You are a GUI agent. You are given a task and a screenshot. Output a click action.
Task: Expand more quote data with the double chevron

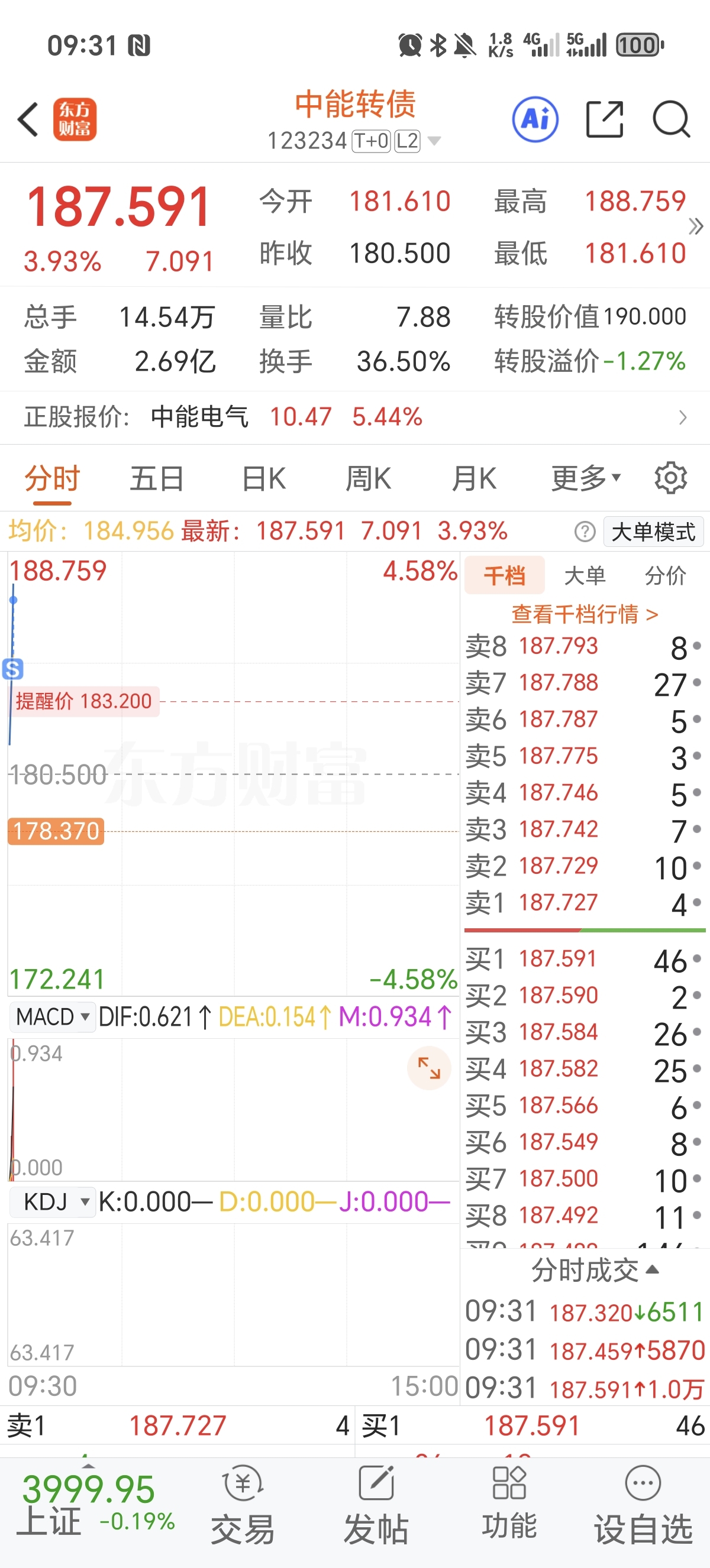[695, 226]
